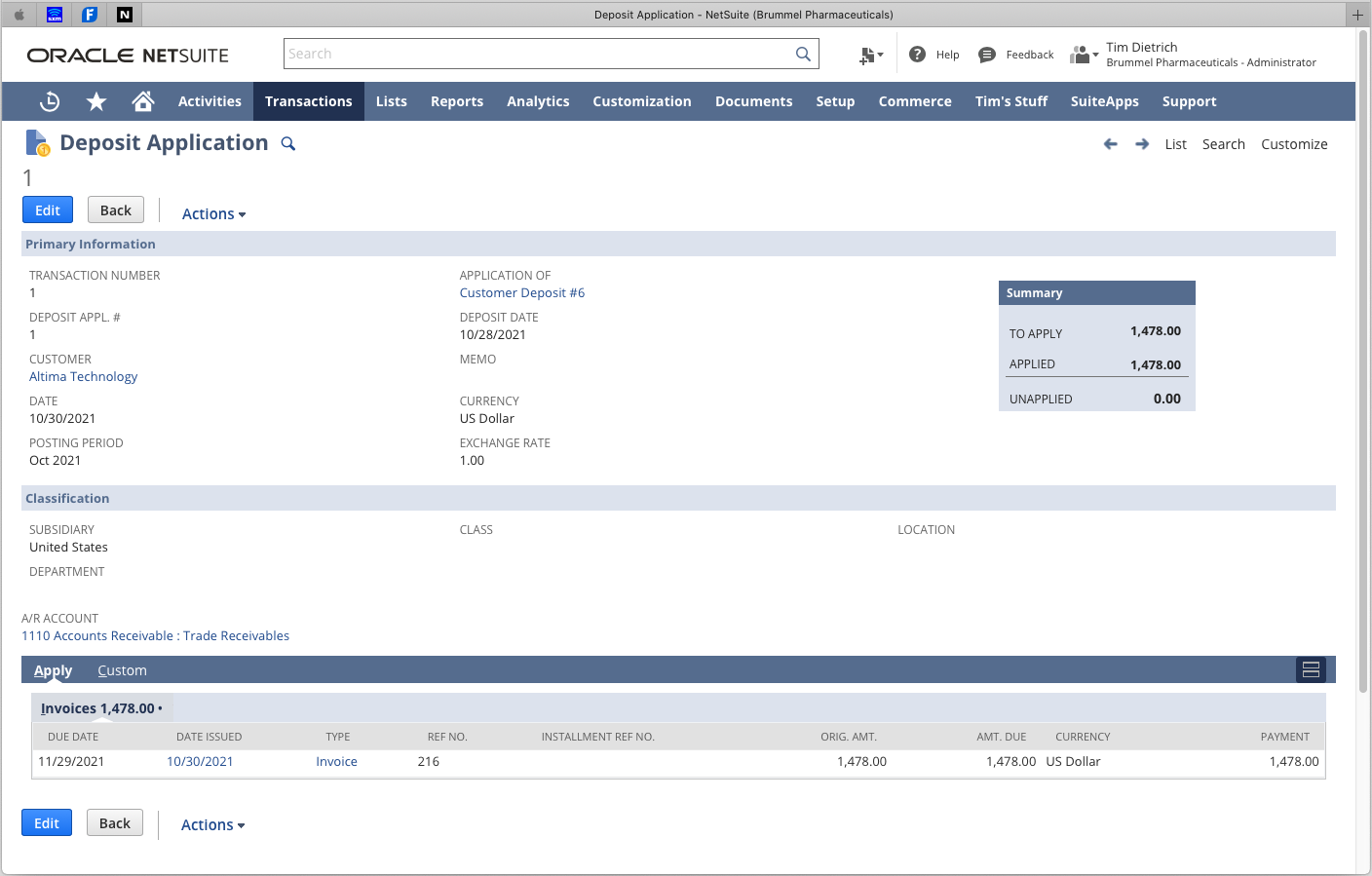Open the Analytics menu

click(x=538, y=101)
